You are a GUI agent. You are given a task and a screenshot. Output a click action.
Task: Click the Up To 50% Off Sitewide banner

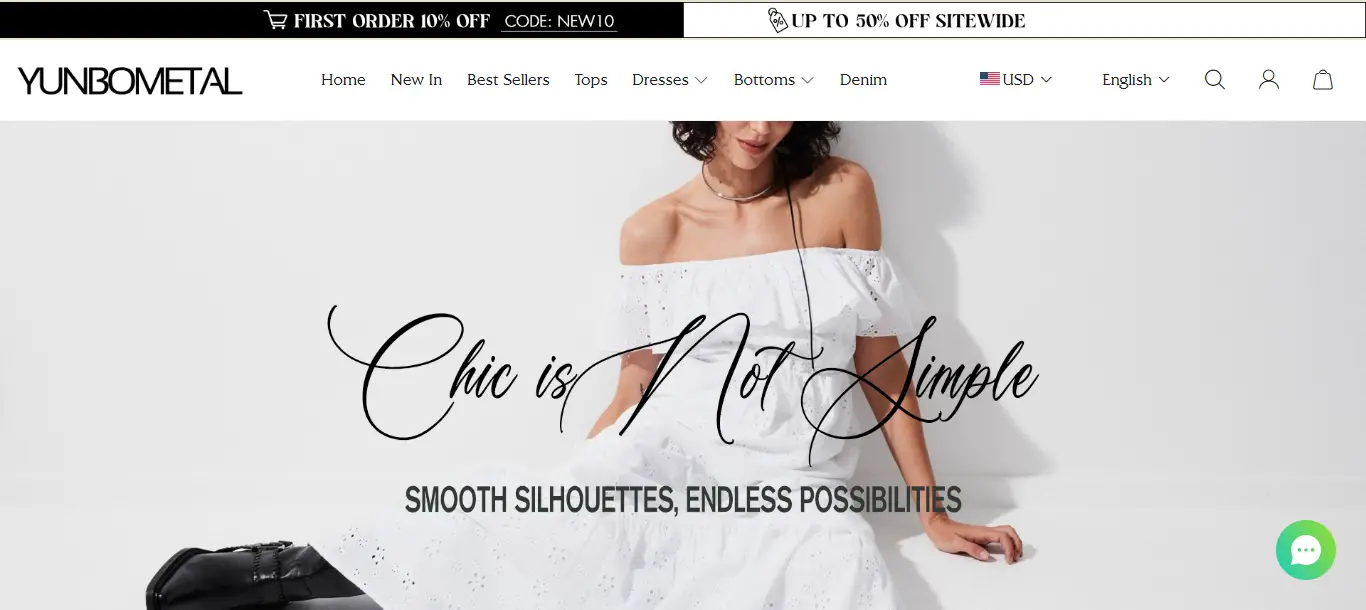pyautogui.click(x=1024, y=20)
